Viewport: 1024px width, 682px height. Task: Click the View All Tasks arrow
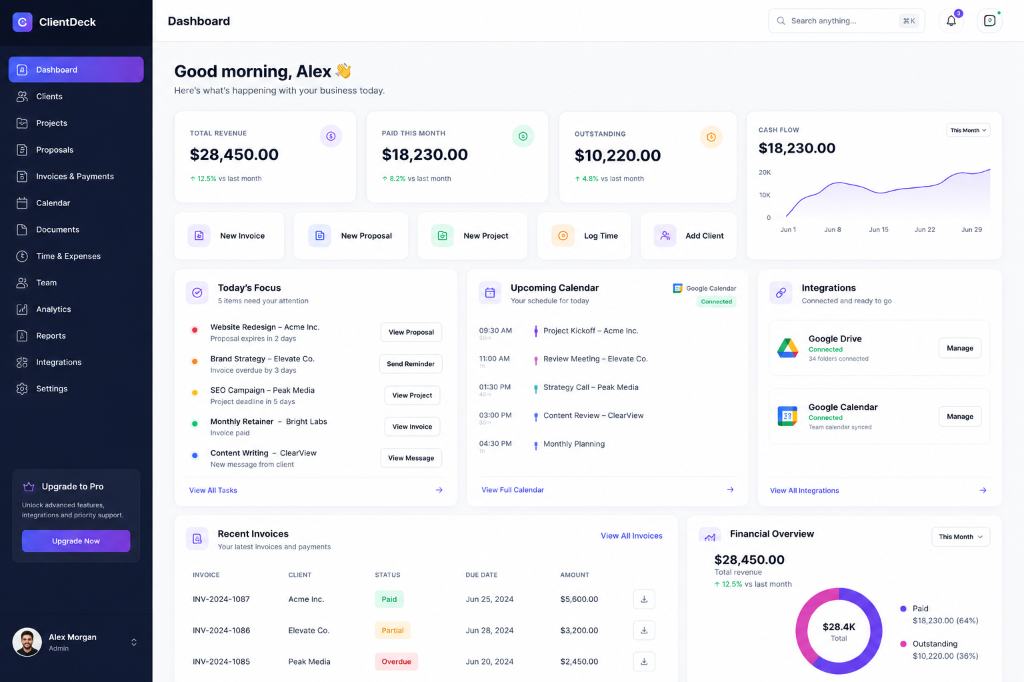click(439, 490)
